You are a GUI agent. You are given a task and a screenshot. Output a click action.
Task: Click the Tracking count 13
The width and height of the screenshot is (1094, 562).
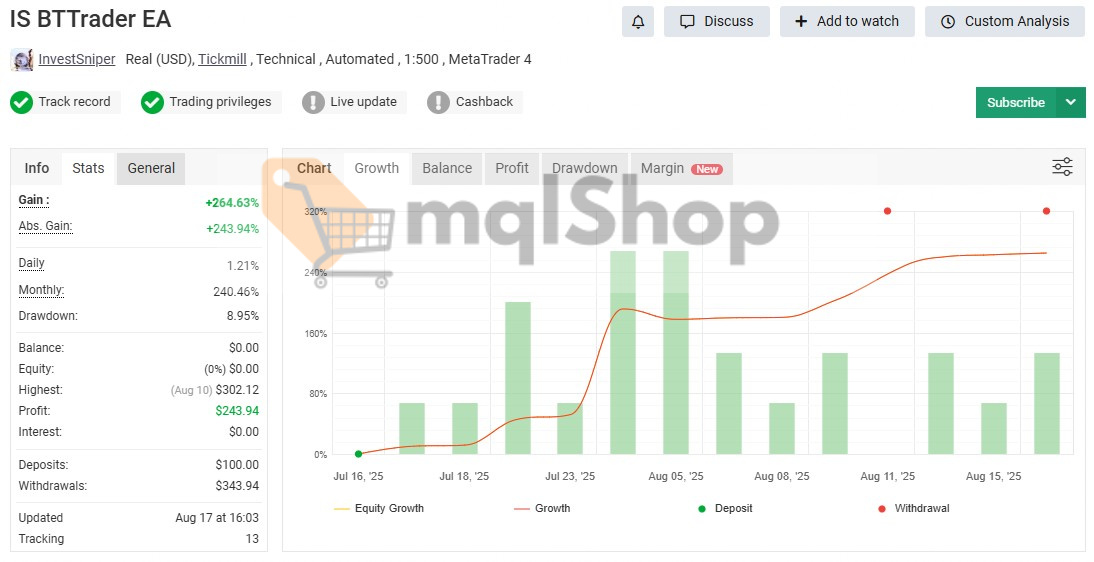tap(252, 539)
